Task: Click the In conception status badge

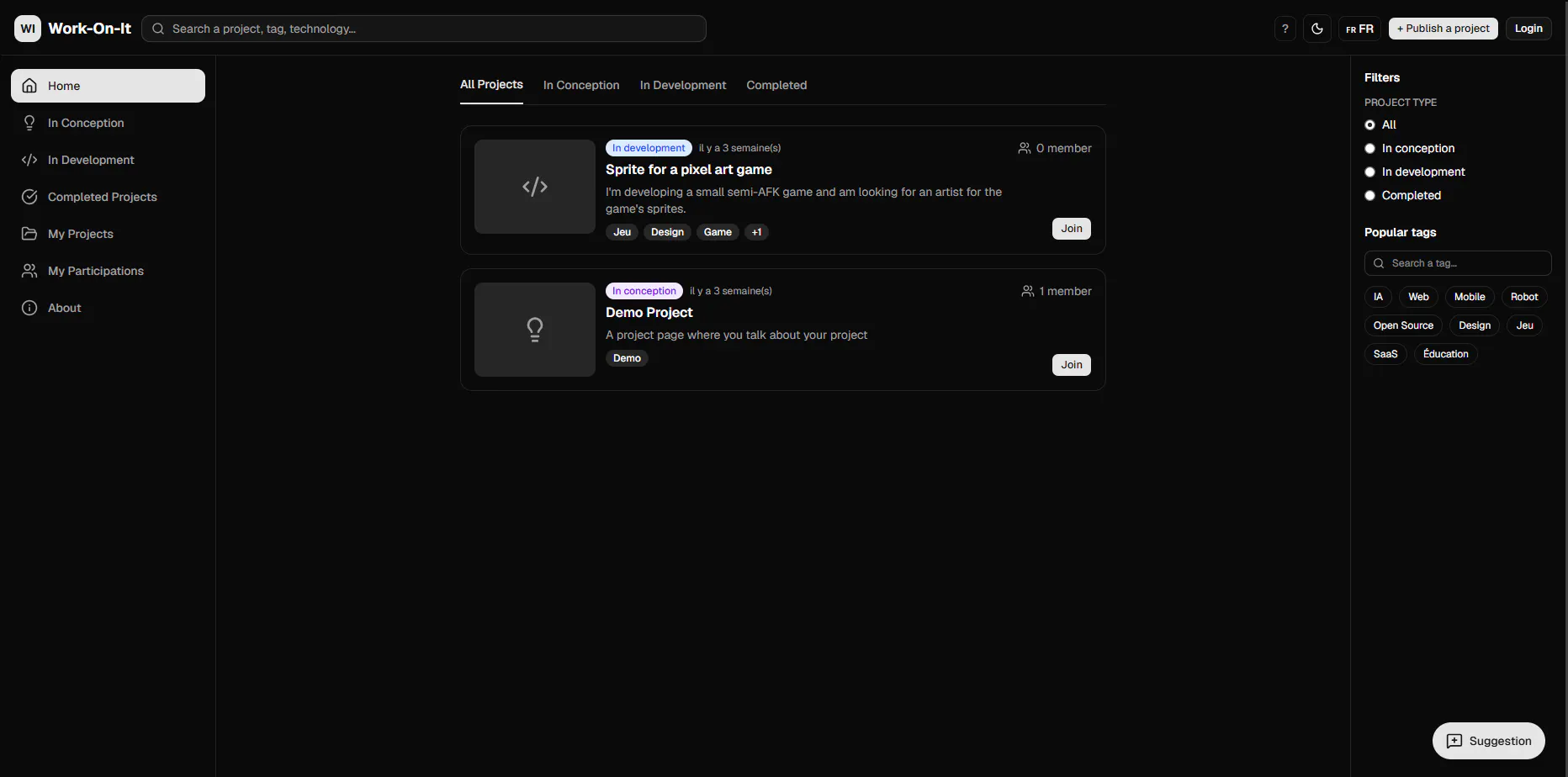Action: [x=644, y=291]
